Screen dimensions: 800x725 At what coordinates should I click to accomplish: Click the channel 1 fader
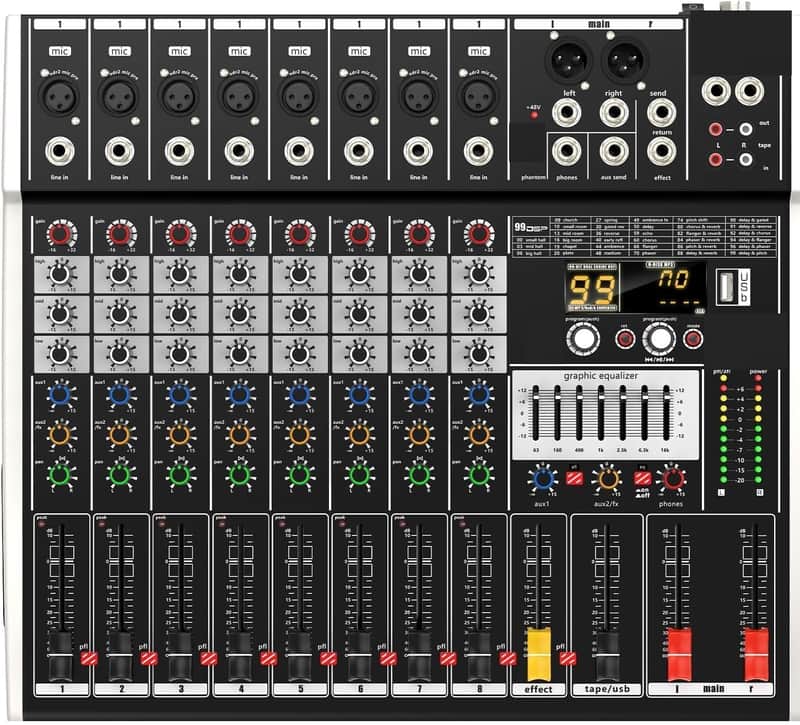tap(60, 656)
